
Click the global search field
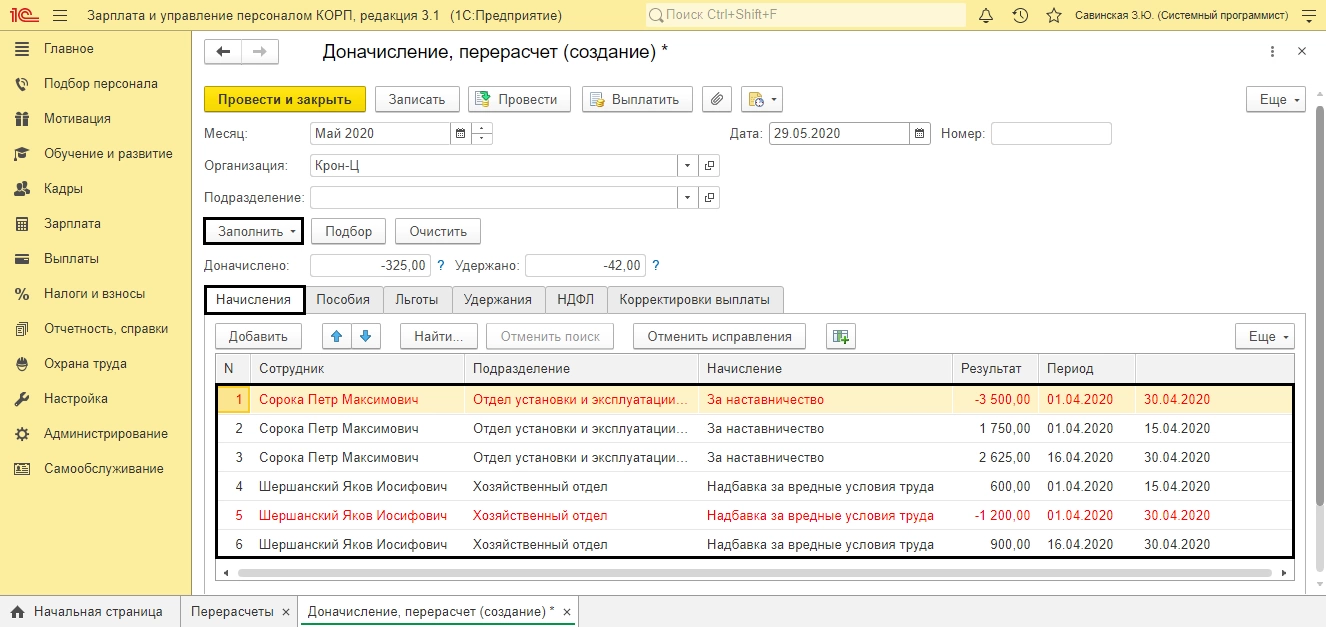(x=806, y=15)
